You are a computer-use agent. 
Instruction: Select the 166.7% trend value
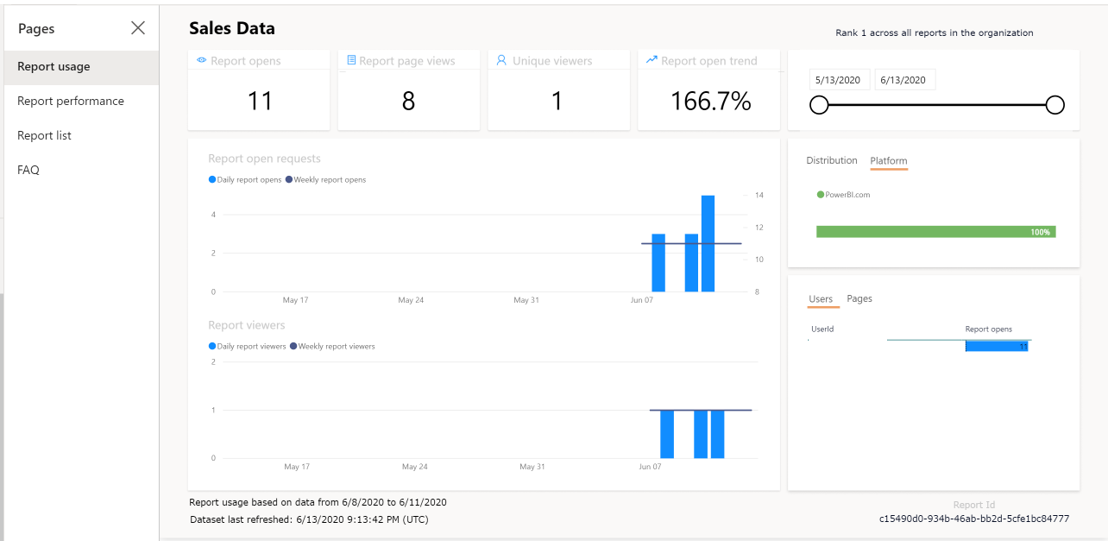(x=711, y=101)
